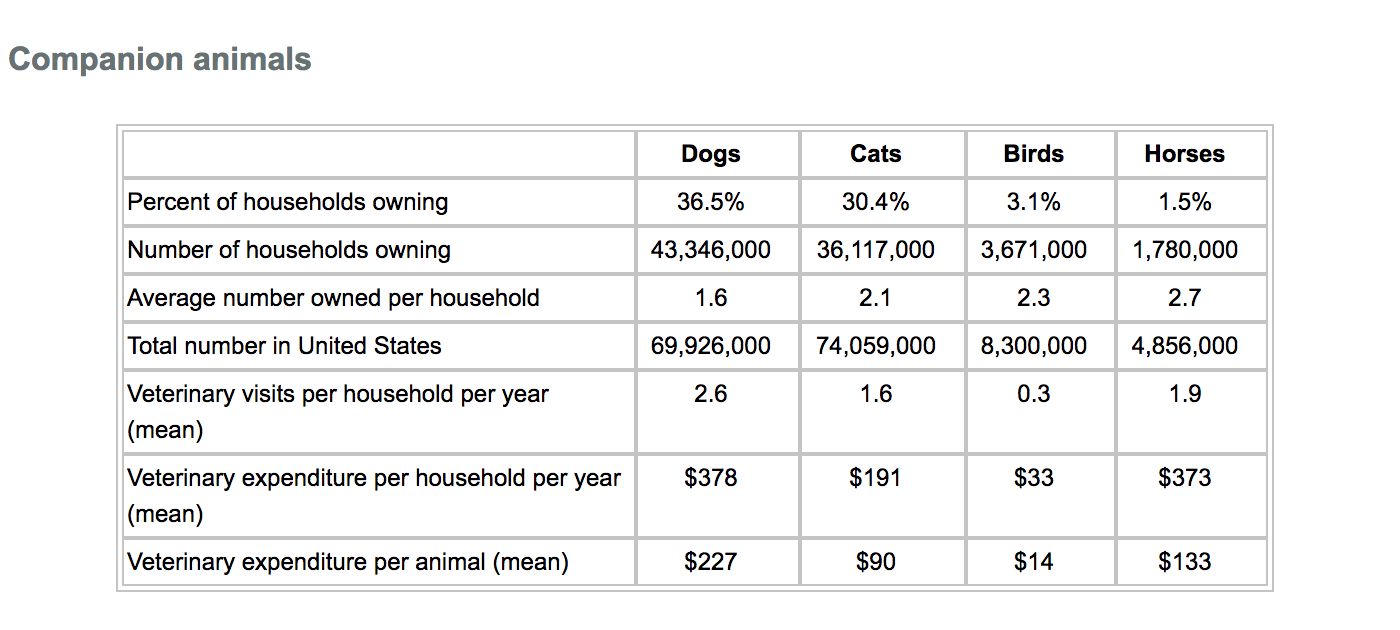
Task: Select Veterinary expenditure per animal row label
Action: tap(348, 562)
